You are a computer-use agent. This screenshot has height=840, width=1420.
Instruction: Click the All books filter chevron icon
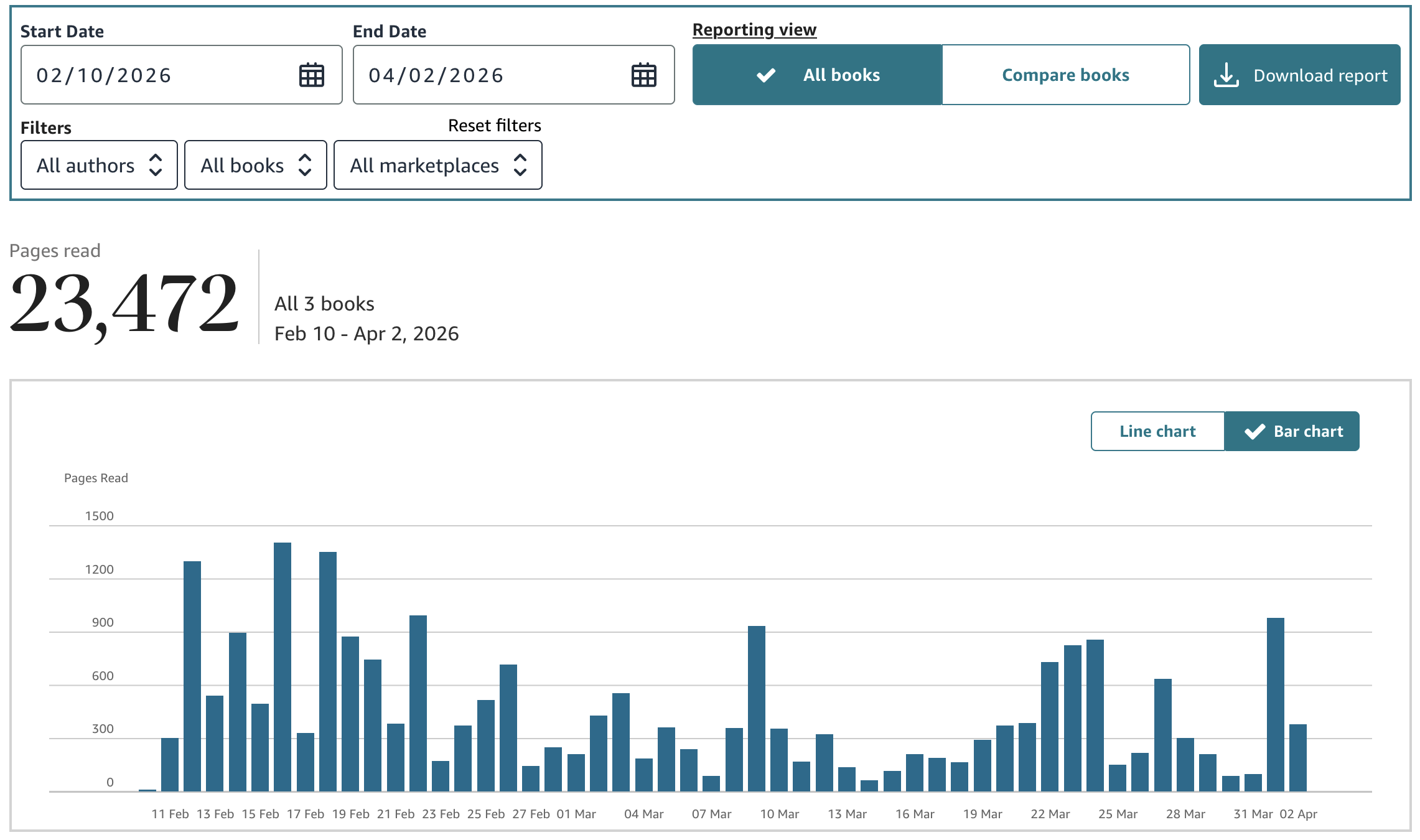[305, 166]
